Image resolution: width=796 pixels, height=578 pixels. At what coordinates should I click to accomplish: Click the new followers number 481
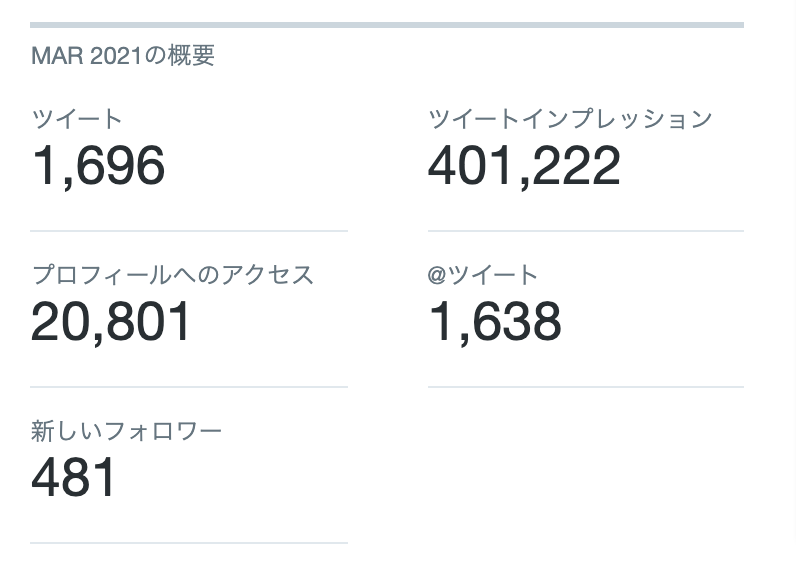(x=73, y=477)
